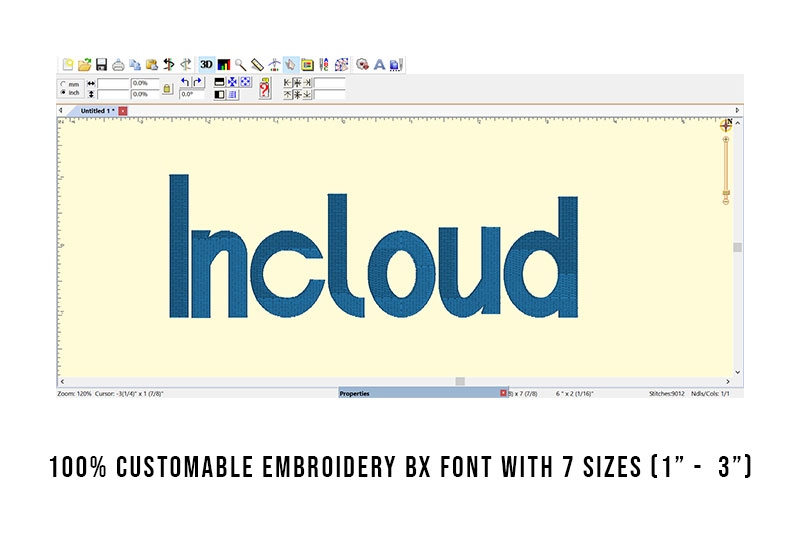Click the first thread arrow icon after Paste
Viewport: 800px width, 533px height.
(x=168, y=65)
